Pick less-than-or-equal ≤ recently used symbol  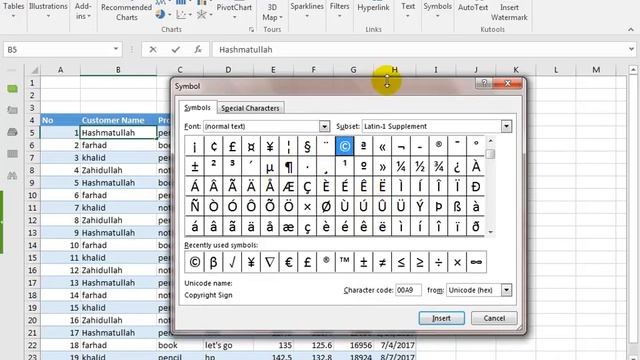click(x=401, y=262)
